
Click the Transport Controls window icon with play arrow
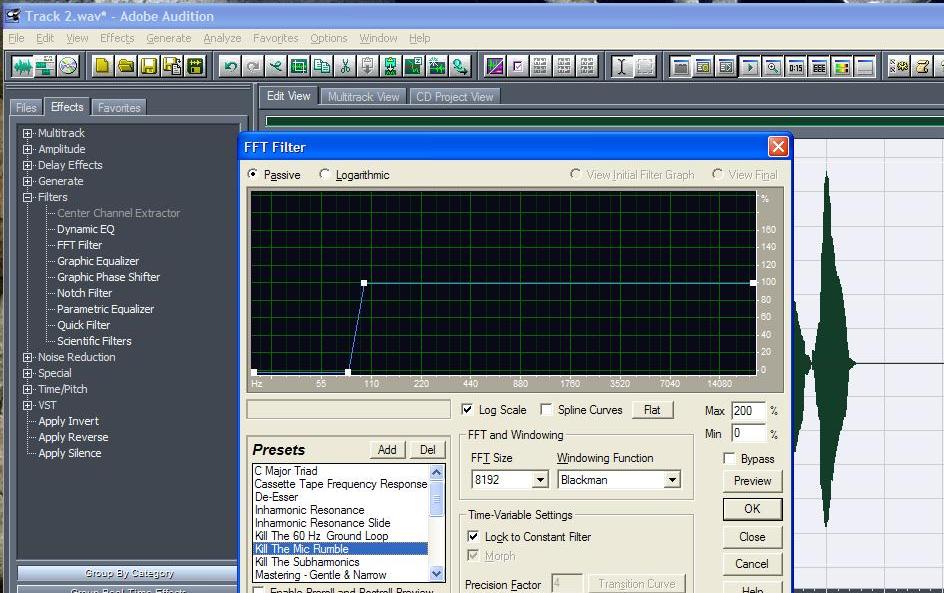(x=750, y=66)
